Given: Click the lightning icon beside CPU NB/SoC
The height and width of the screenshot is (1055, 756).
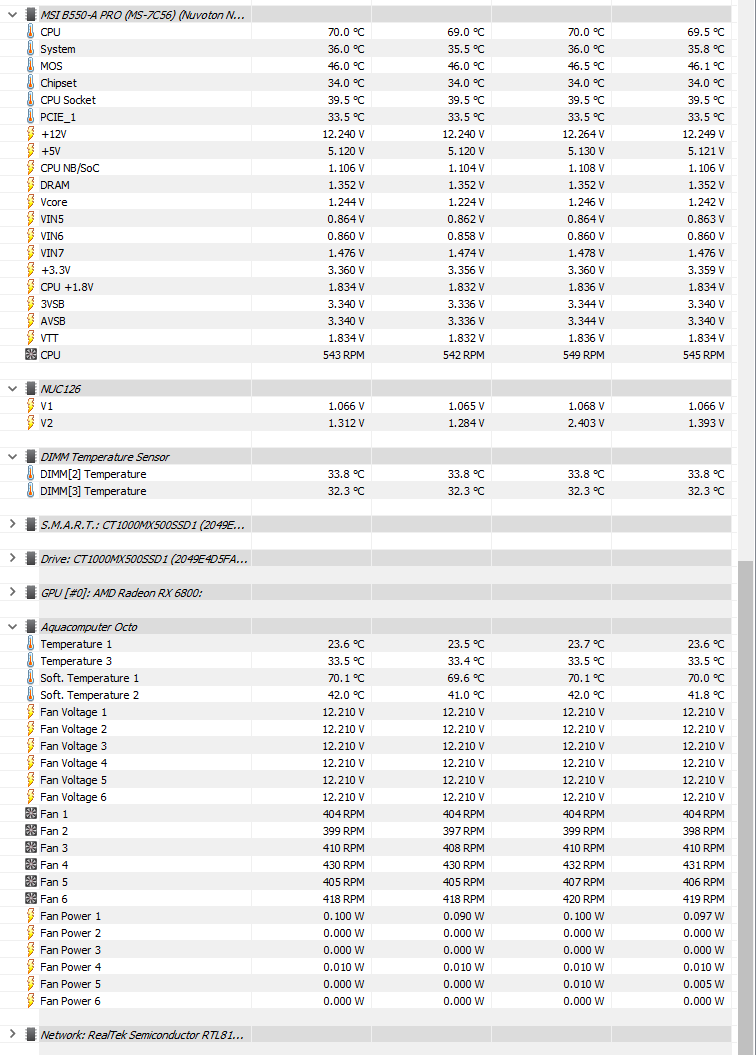Looking at the screenshot, I should pos(30,168).
